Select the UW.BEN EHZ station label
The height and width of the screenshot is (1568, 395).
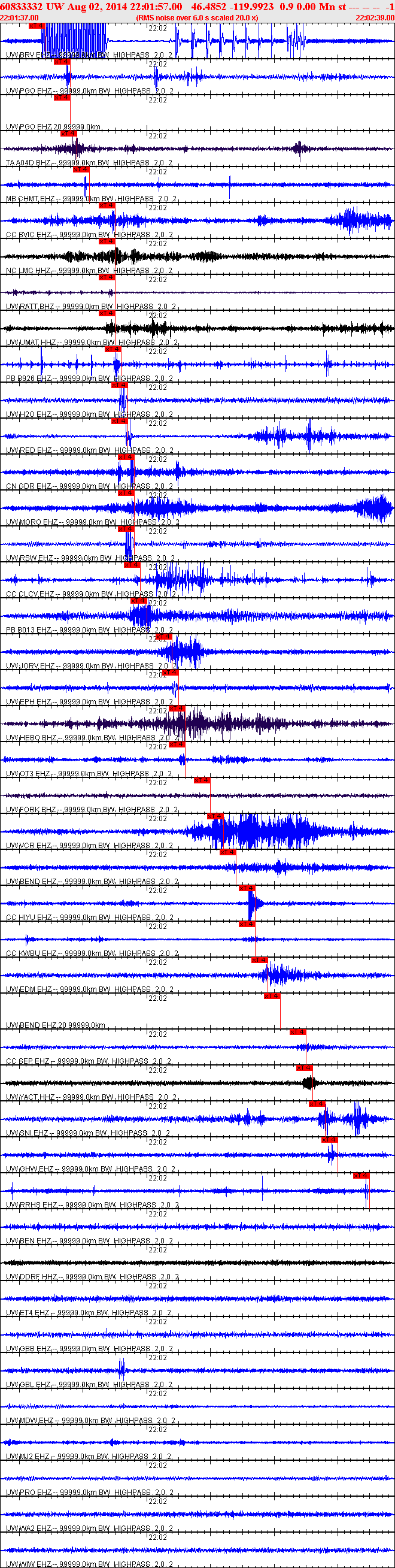click(x=89, y=1240)
